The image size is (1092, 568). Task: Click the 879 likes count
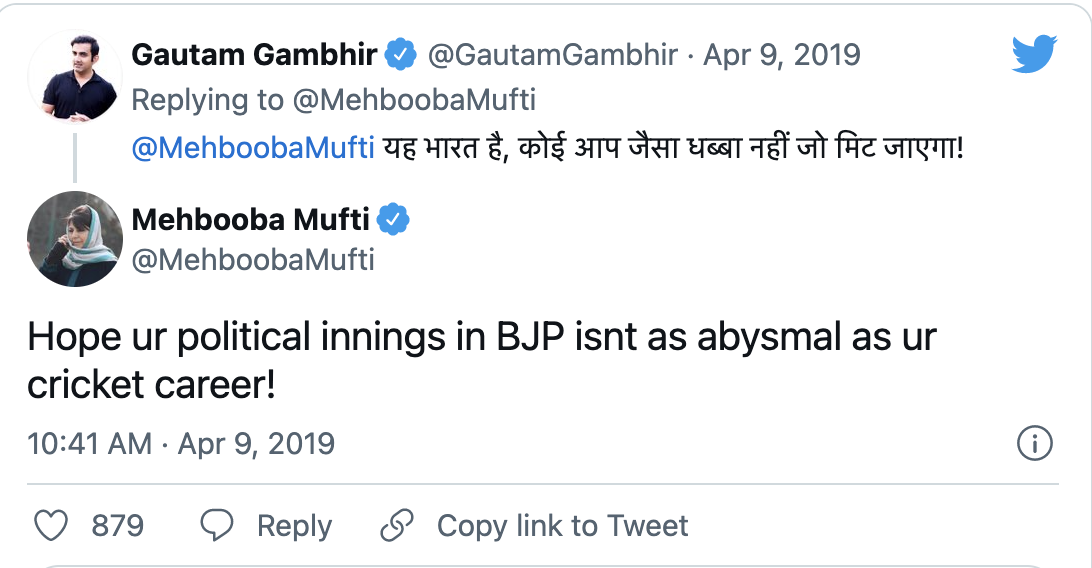click(x=118, y=526)
